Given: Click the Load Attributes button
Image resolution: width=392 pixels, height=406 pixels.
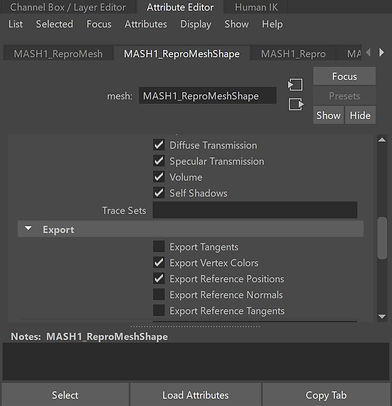Looking at the screenshot, I should (x=195, y=395).
